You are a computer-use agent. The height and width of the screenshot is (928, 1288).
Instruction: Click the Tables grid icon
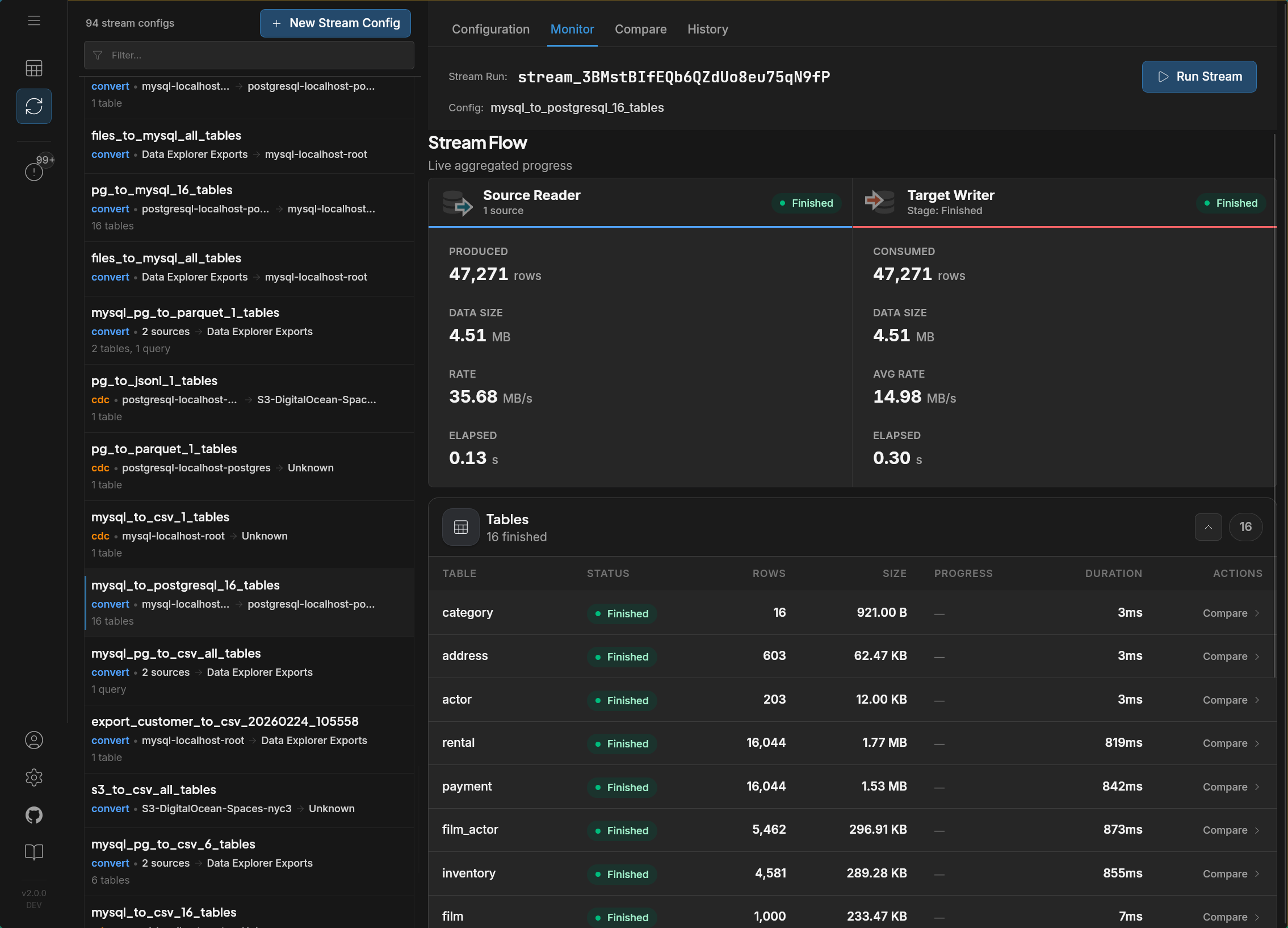point(460,527)
